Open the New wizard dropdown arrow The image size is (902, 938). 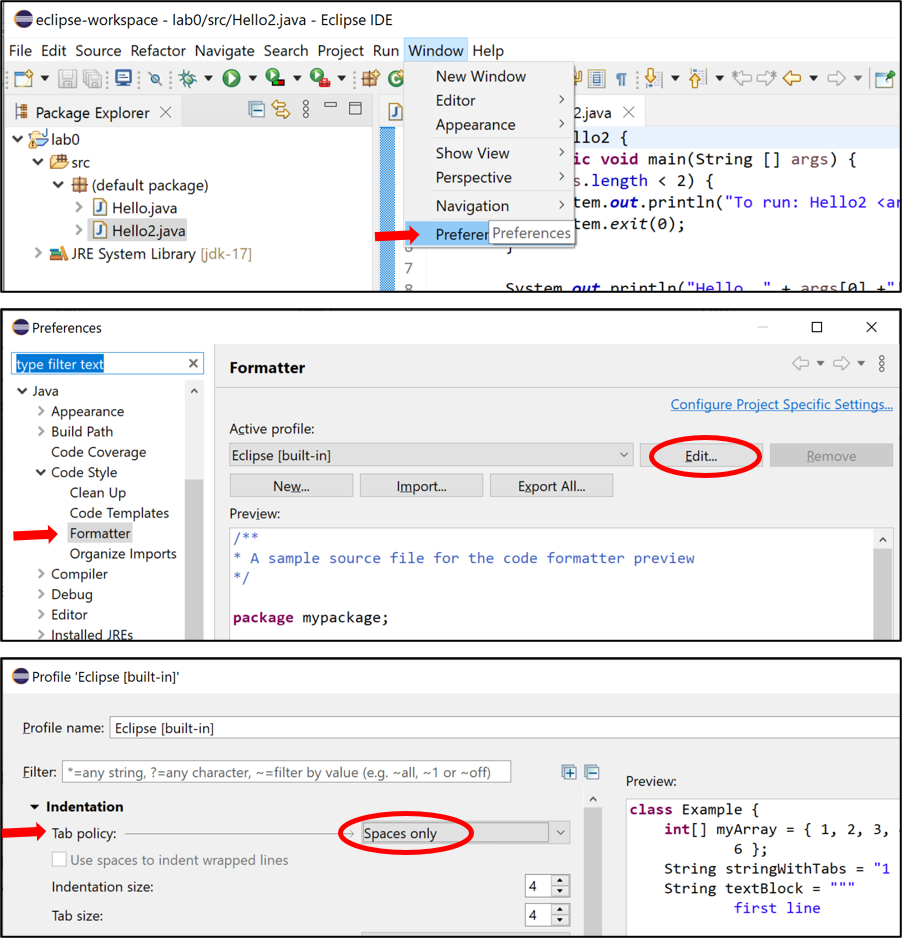point(44,78)
